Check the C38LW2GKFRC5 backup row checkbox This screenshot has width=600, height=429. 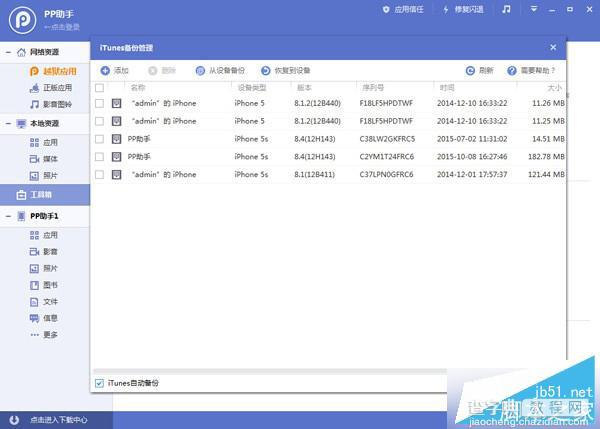99,139
